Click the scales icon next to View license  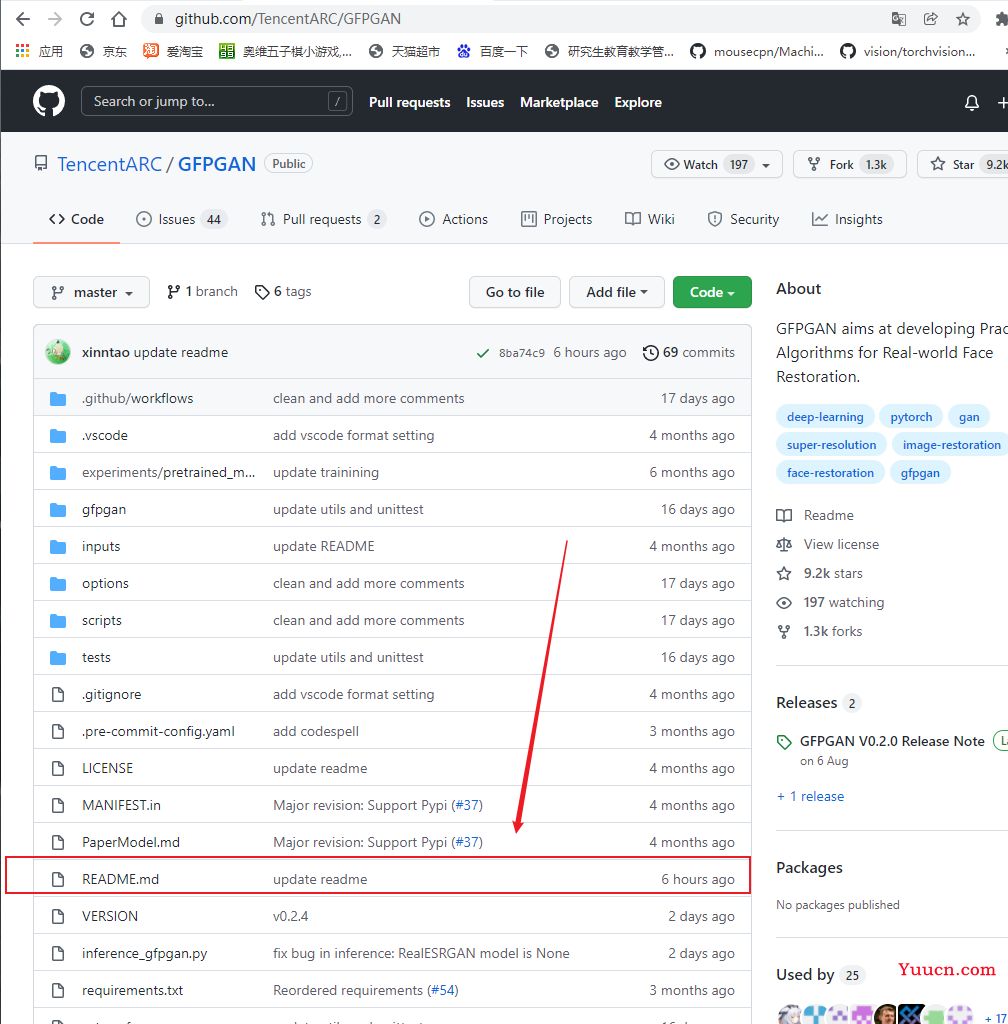click(784, 544)
